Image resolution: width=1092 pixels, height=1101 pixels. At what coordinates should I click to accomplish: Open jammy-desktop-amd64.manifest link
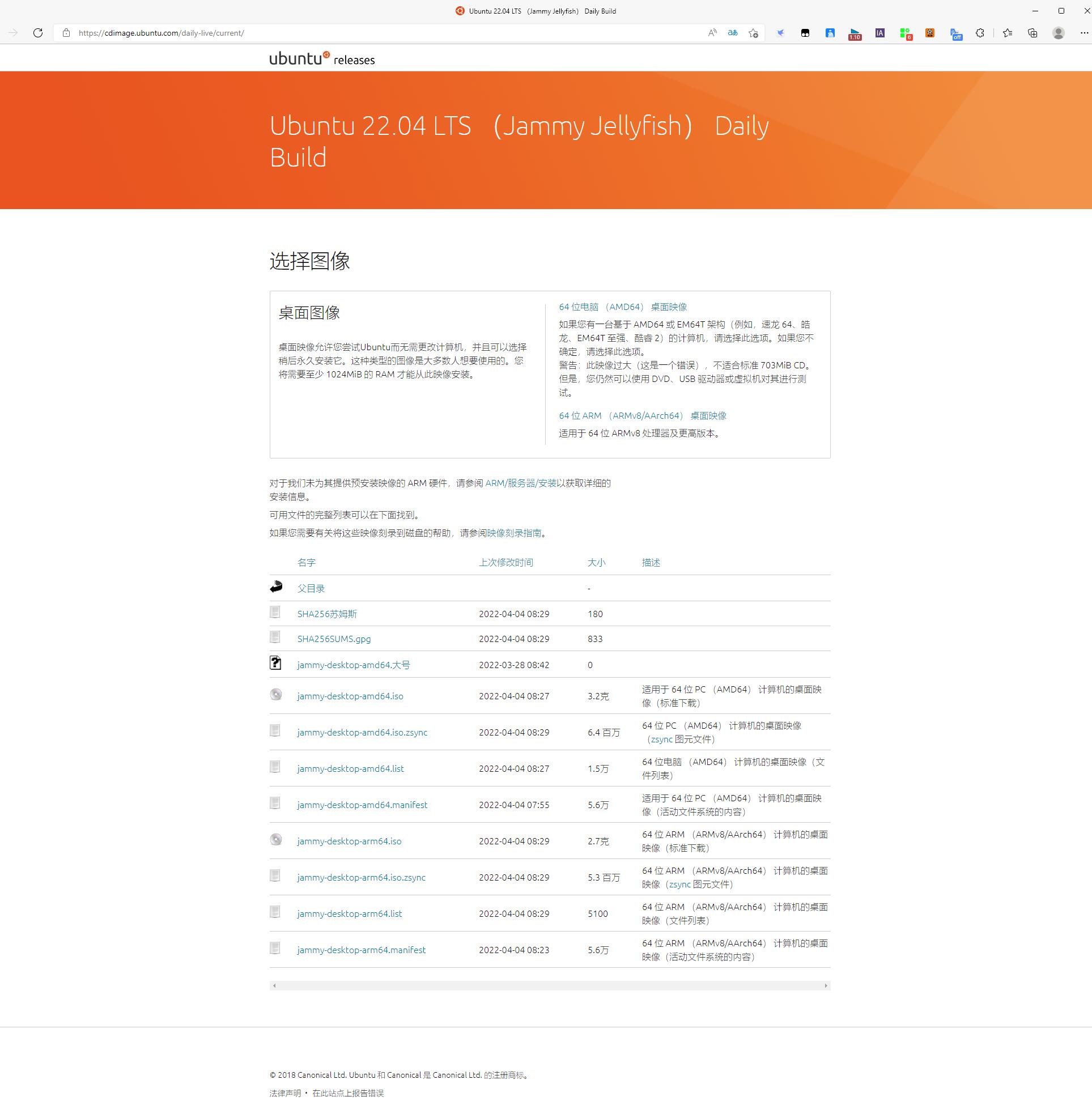[363, 805]
